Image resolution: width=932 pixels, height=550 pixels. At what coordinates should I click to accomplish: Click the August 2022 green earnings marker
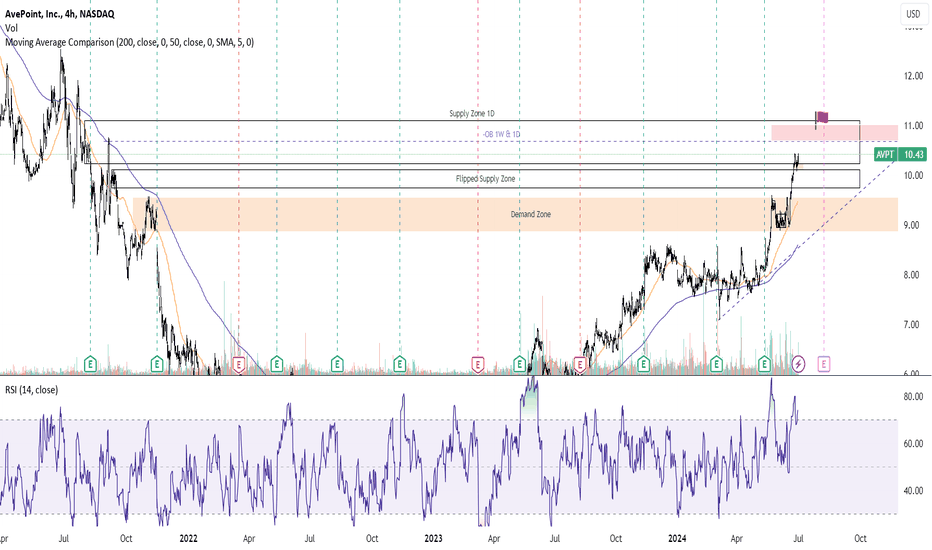pos(337,363)
